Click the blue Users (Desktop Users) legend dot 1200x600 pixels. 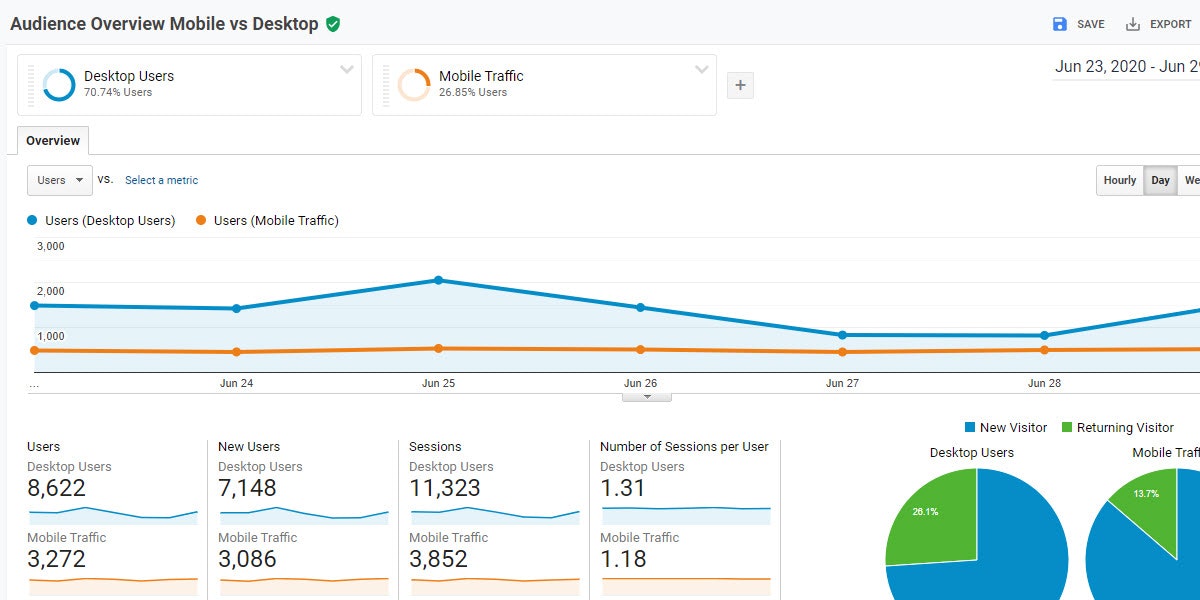(32, 220)
